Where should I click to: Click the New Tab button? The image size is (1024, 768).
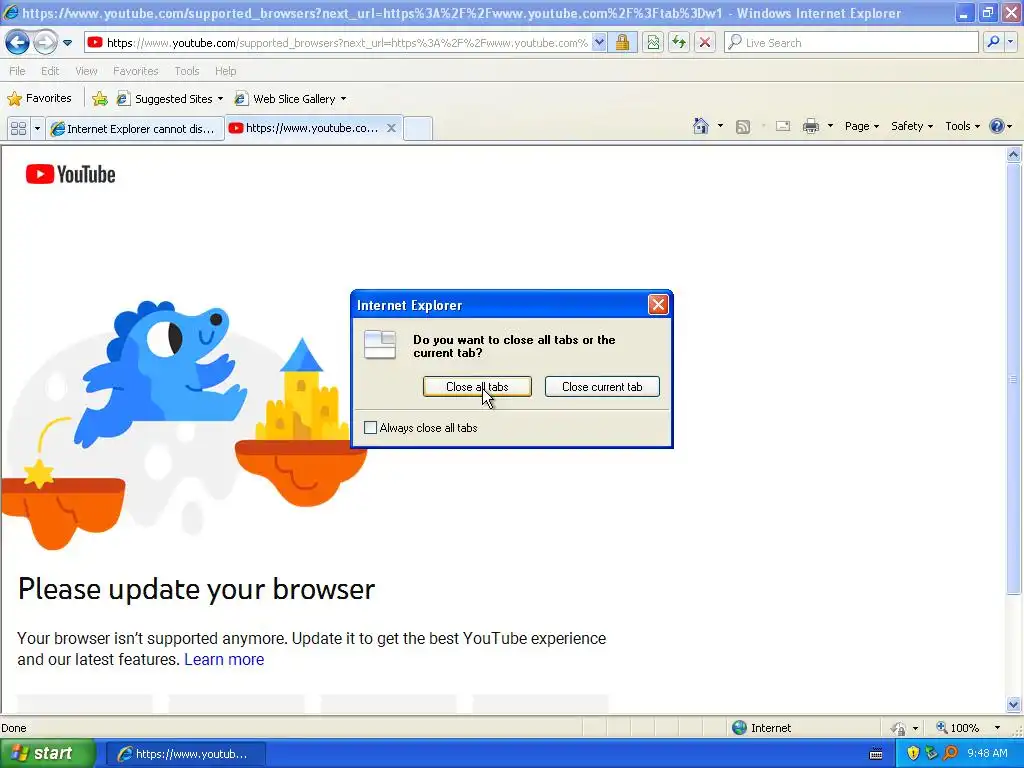coord(418,129)
